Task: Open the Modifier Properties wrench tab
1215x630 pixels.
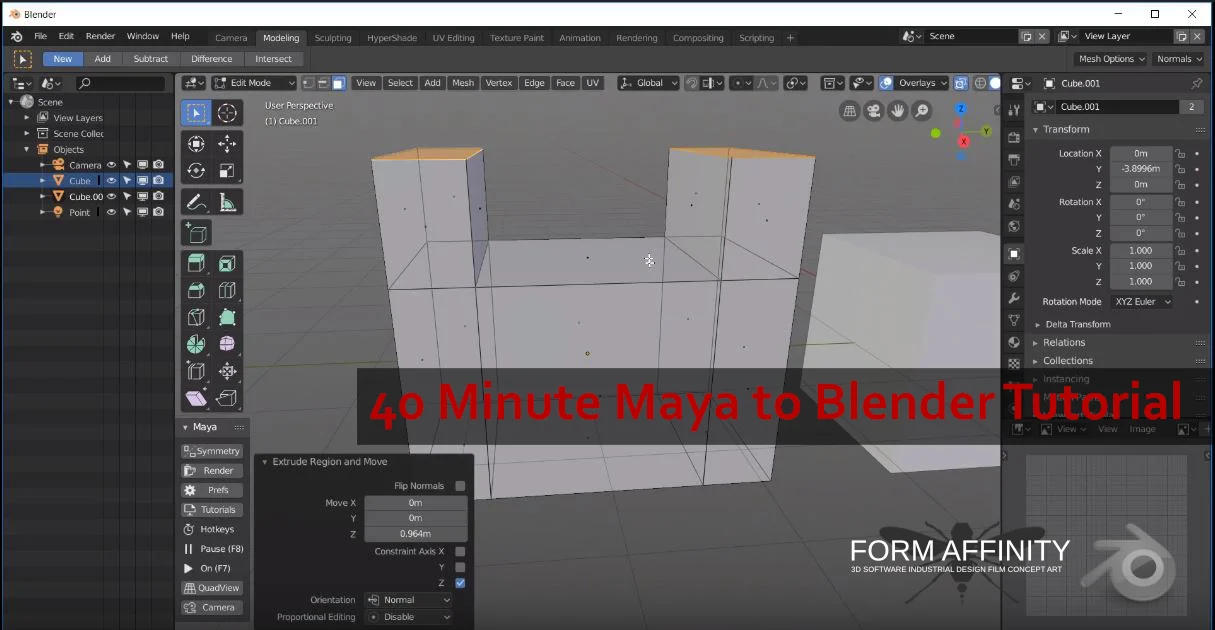Action: coord(1015,297)
